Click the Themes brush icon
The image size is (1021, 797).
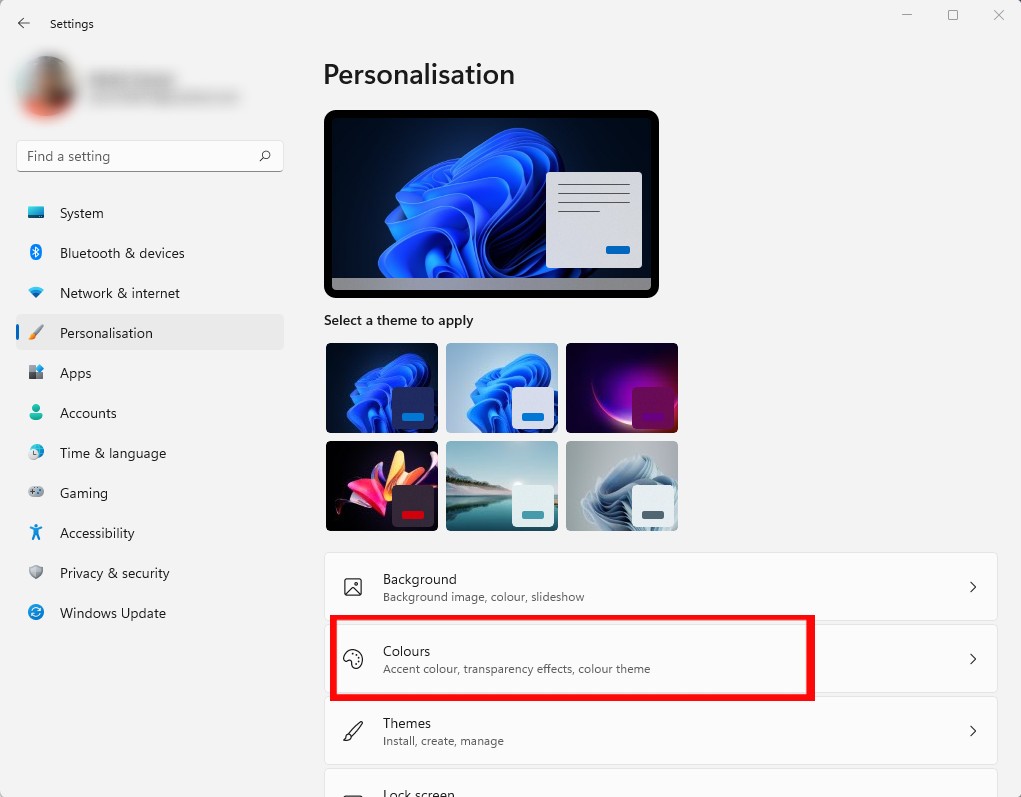tap(353, 731)
